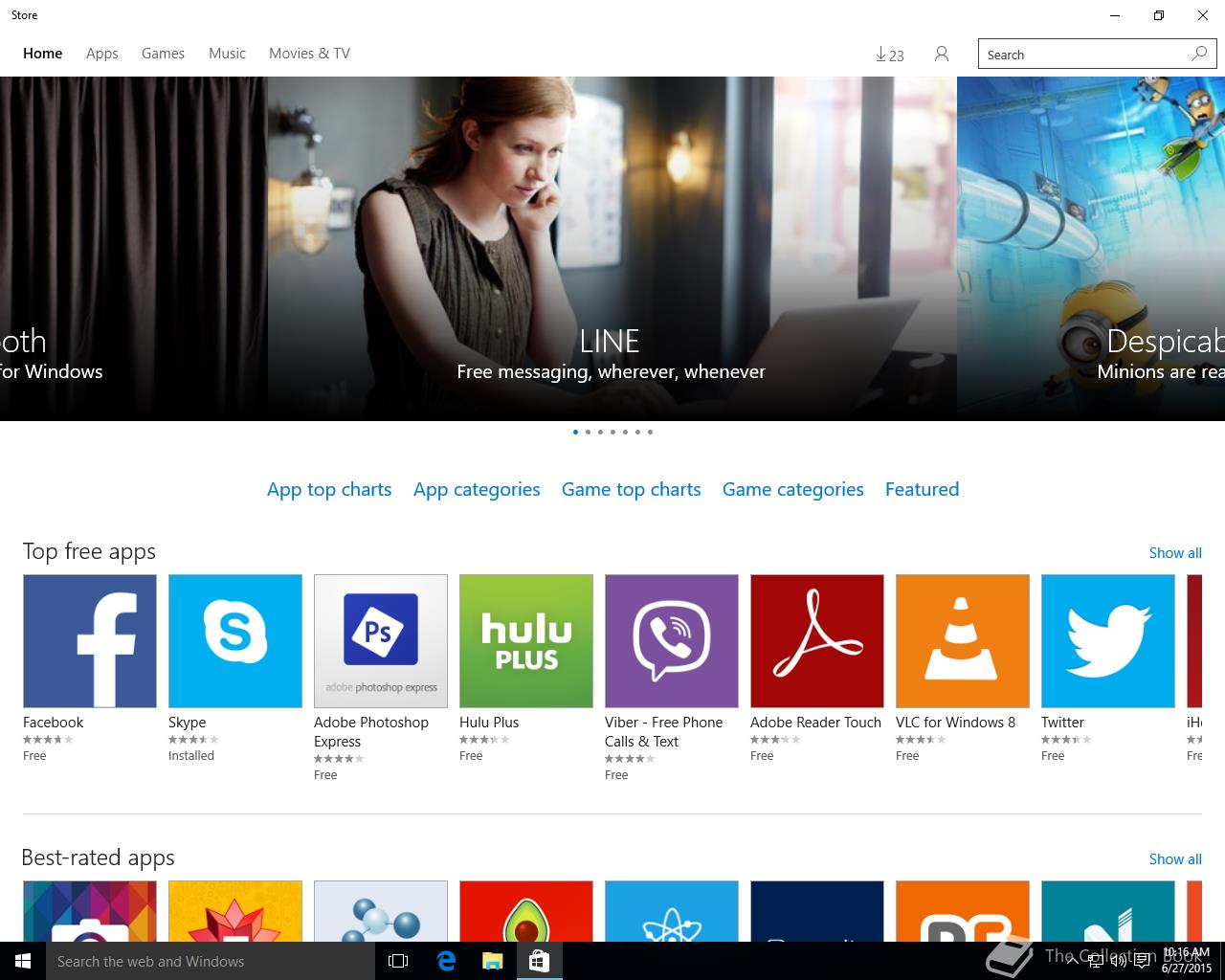Image resolution: width=1225 pixels, height=980 pixels.
Task: Open the yellow origami flower app tile
Action: pyautogui.click(x=235, y=911)
